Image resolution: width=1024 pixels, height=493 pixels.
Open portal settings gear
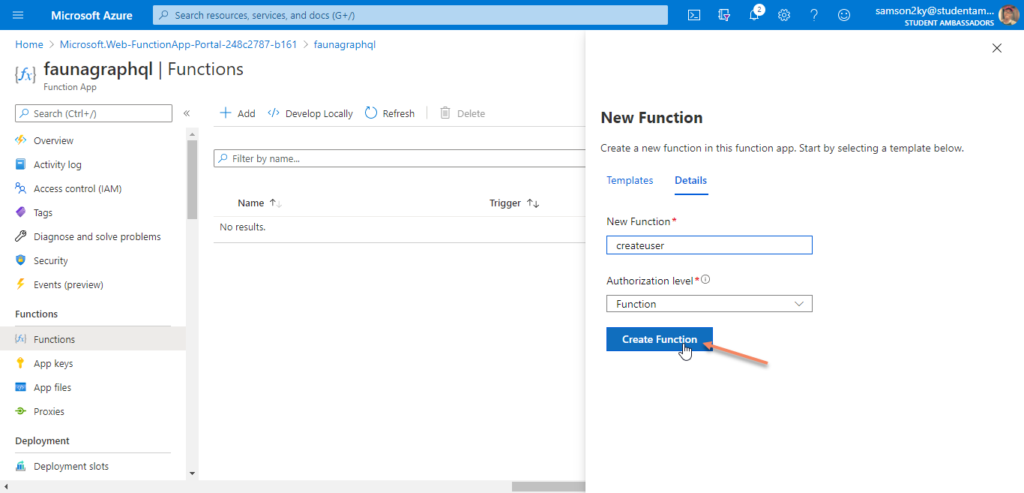(784, 15)
